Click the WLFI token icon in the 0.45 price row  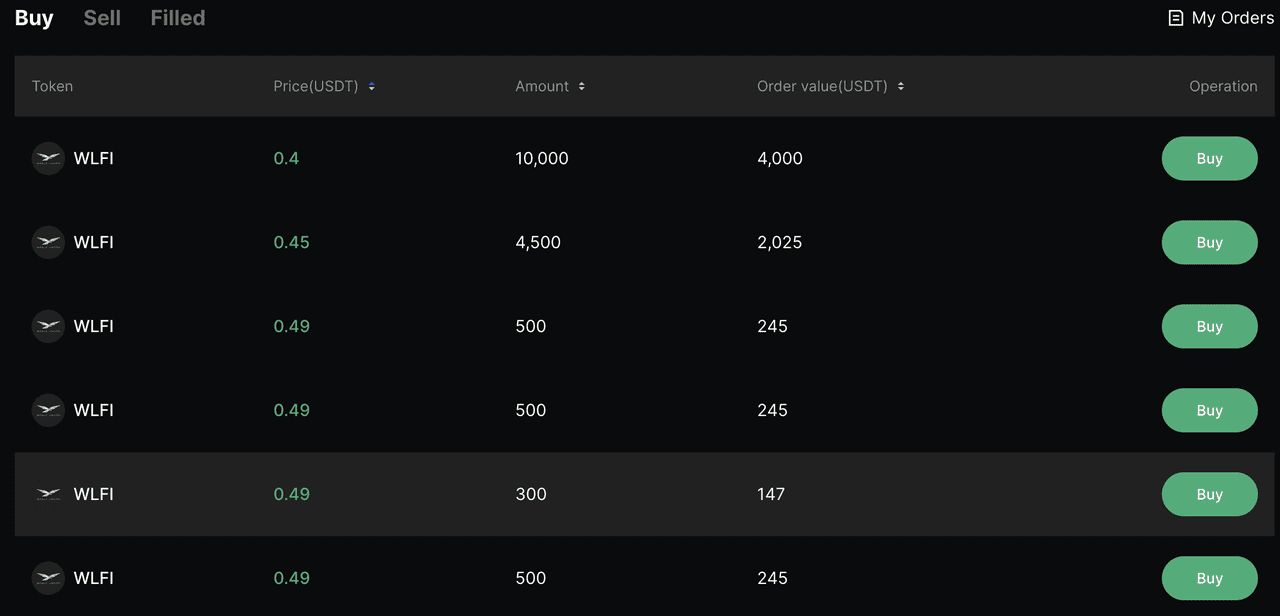click(x=48, y=242)
